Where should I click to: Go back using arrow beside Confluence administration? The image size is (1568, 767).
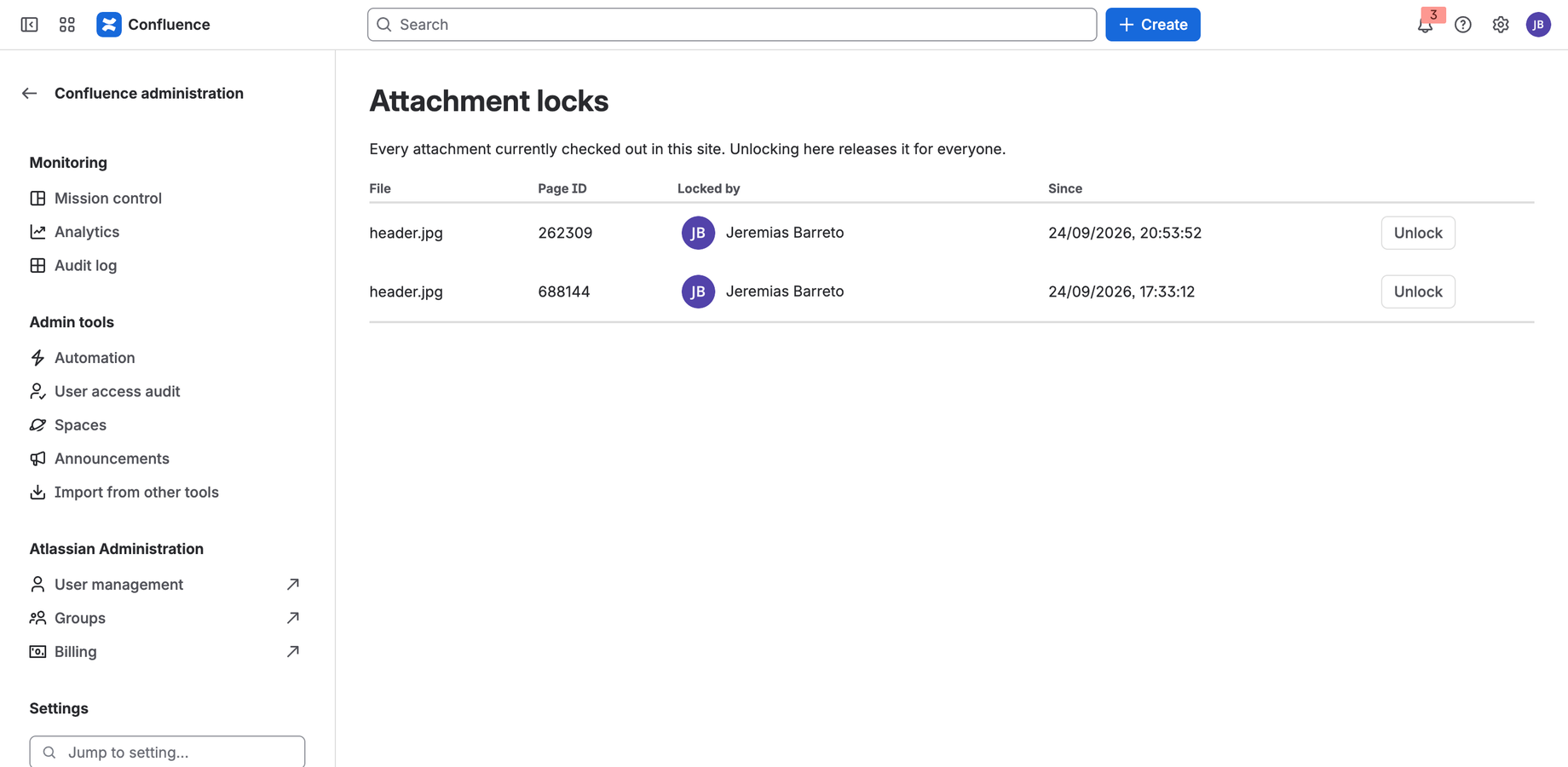[30, 94]
